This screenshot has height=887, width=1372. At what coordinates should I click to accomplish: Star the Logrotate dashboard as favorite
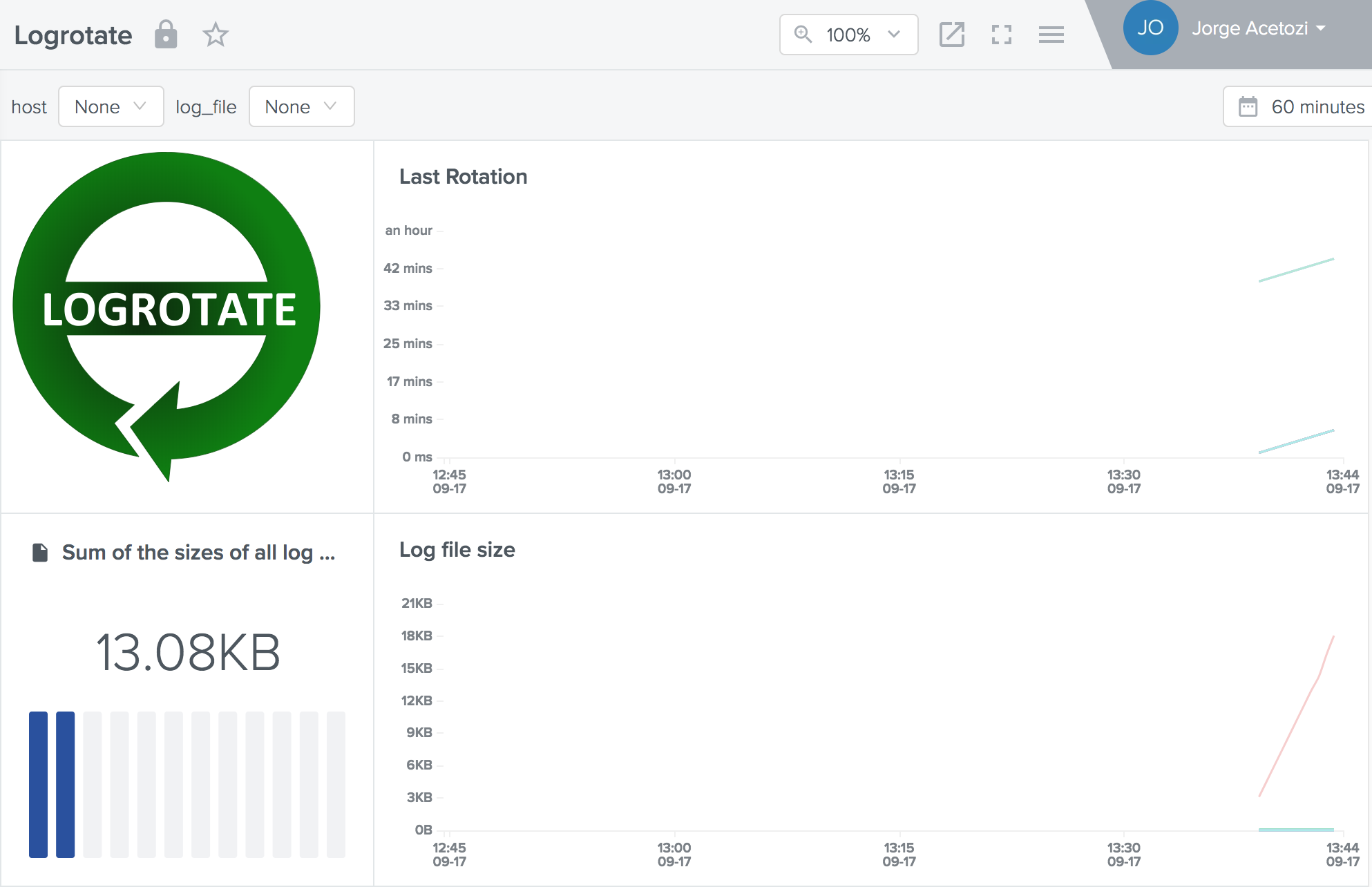216,35
